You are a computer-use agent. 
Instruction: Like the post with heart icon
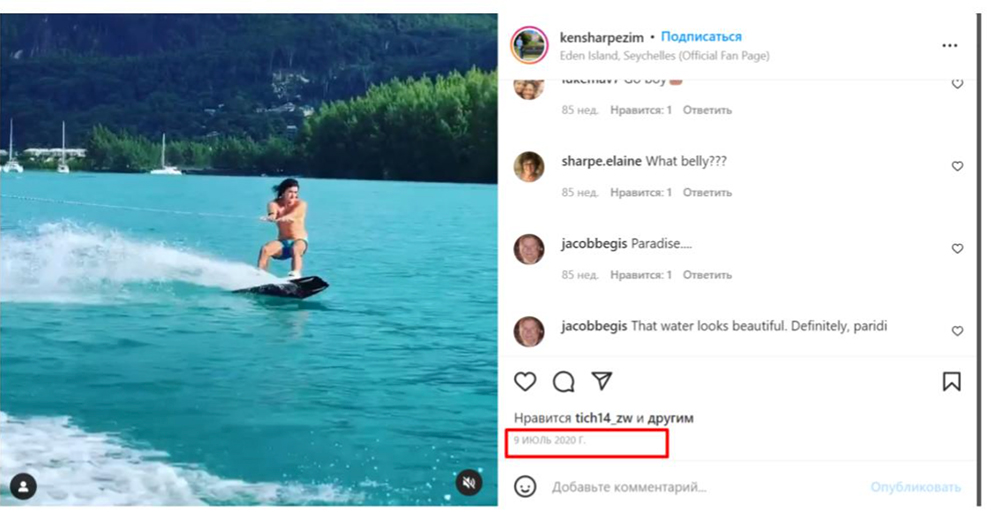(525, 381)
